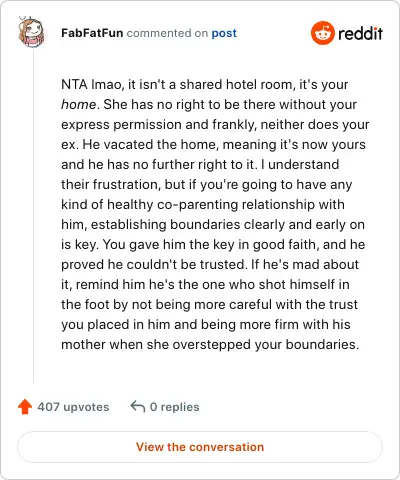Screen dimensions: 400x480
Task: Click the orange upvote arrow icon
Action: [x=25, y=407]
